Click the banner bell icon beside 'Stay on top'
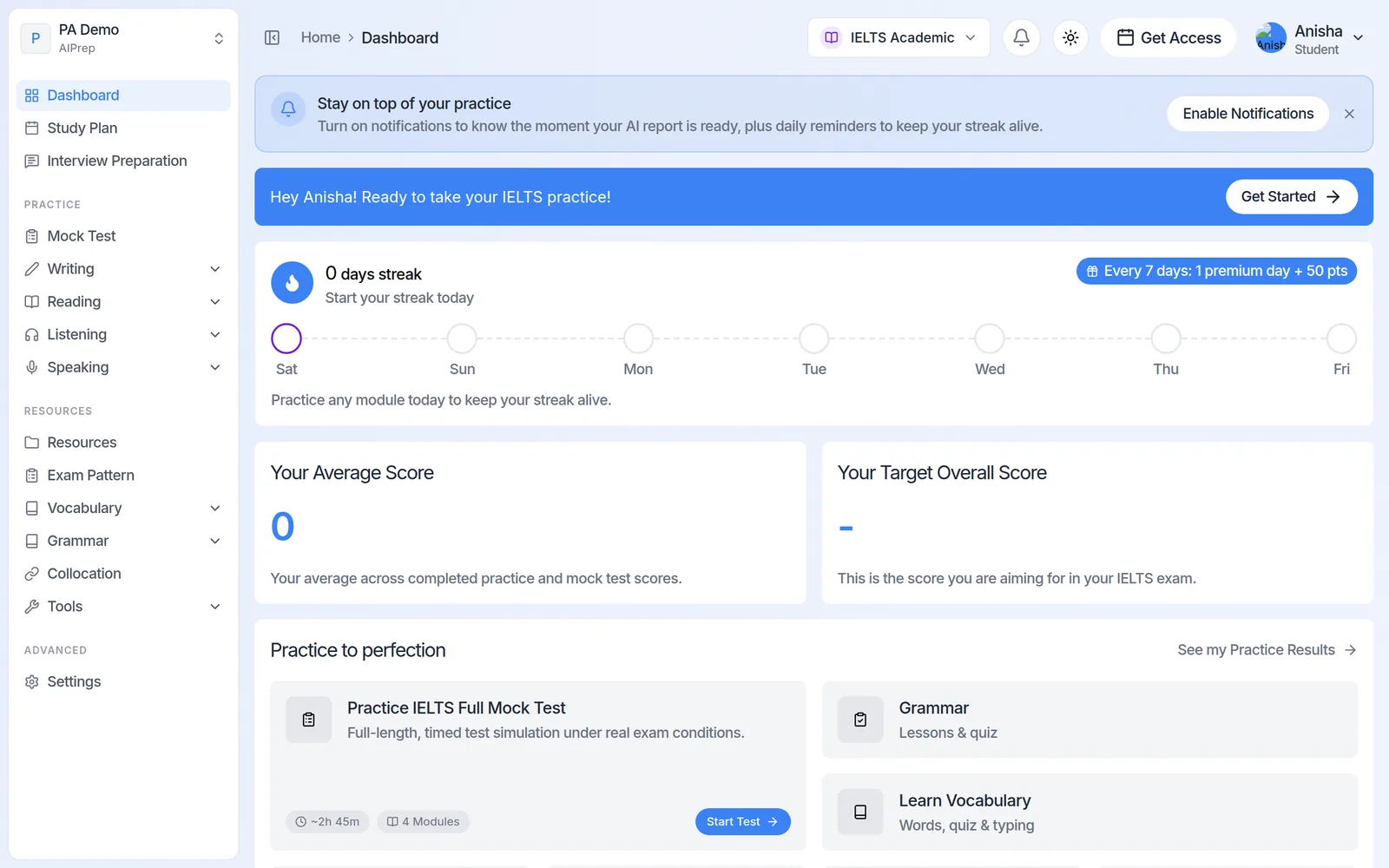The width and height of the screenshot is (1389, 868). coord(288,109)
